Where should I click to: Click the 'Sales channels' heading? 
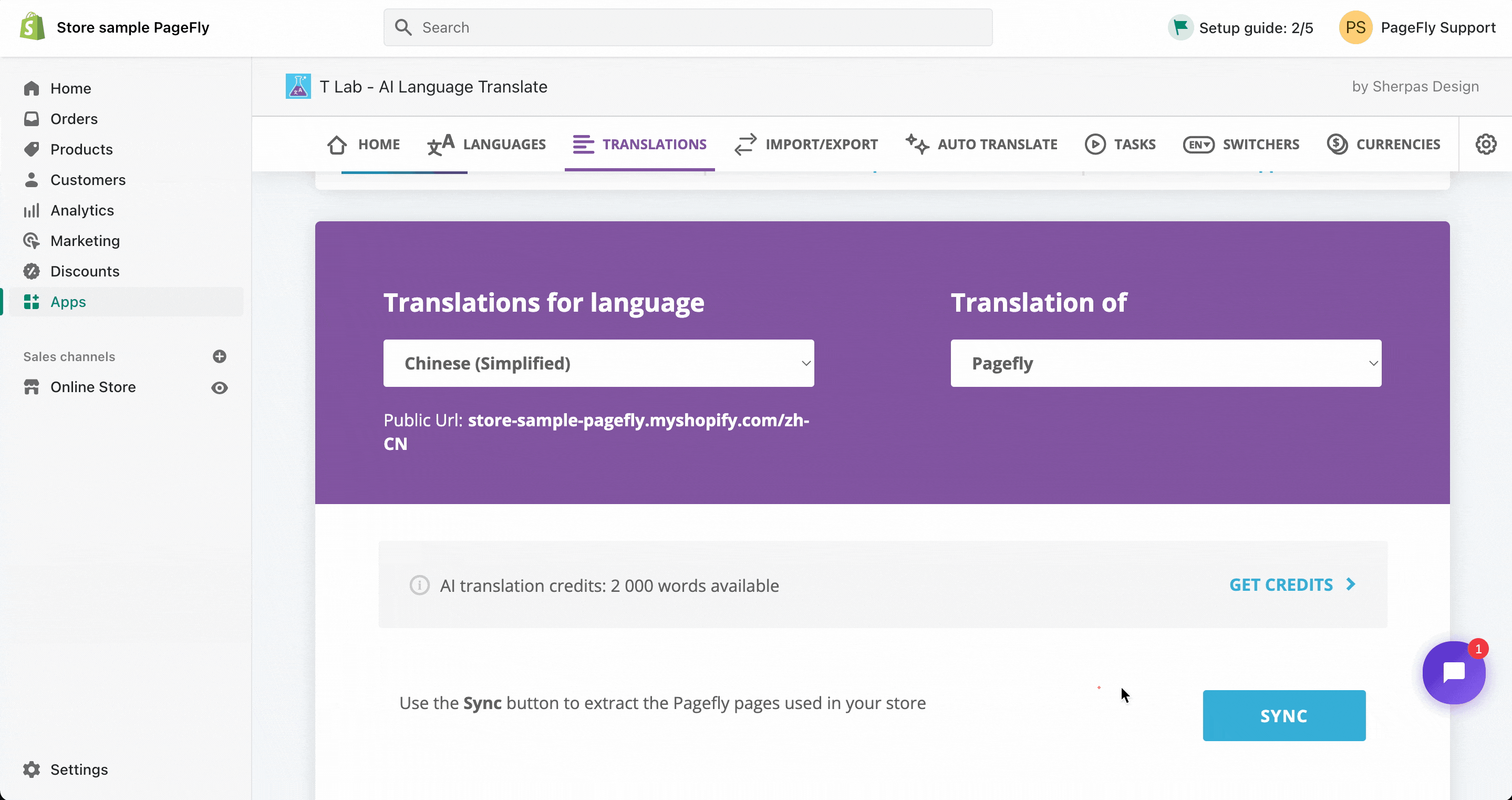tap(69, 356)
